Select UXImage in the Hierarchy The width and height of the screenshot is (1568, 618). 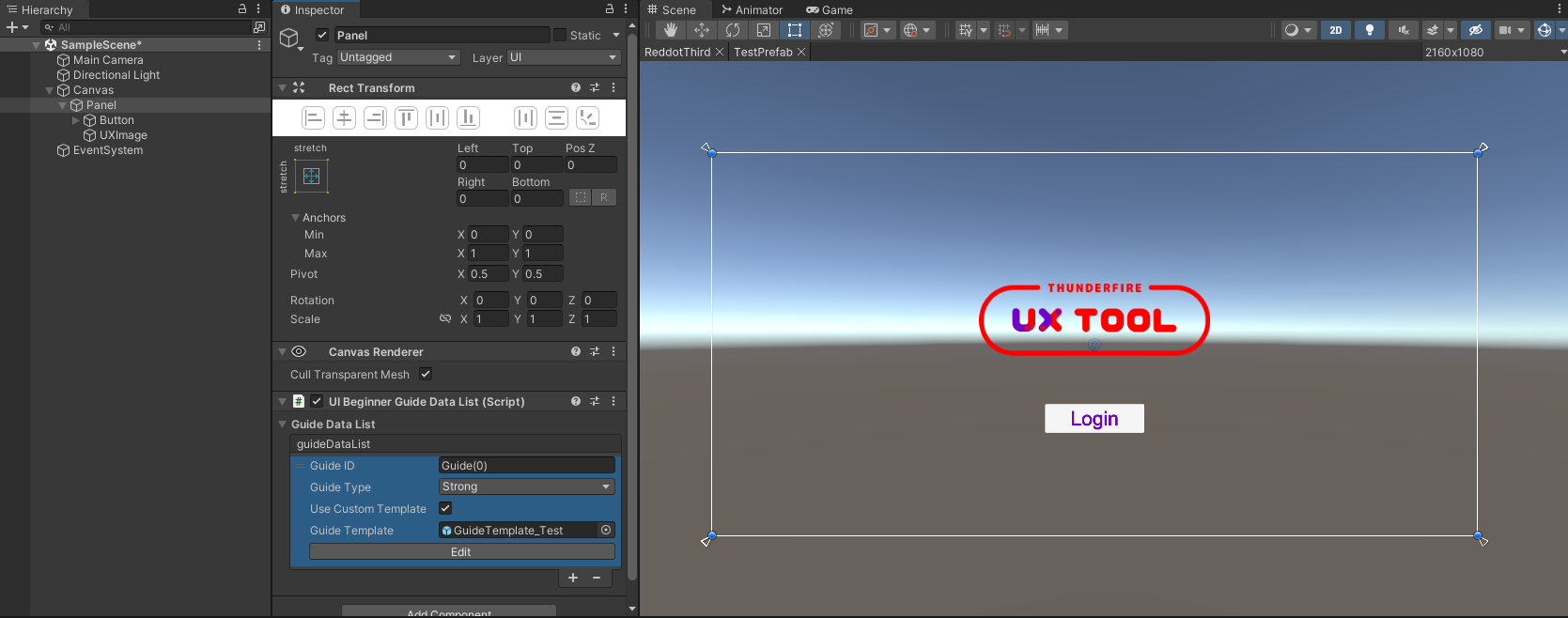pyautogui.click(x=123, y=135)
